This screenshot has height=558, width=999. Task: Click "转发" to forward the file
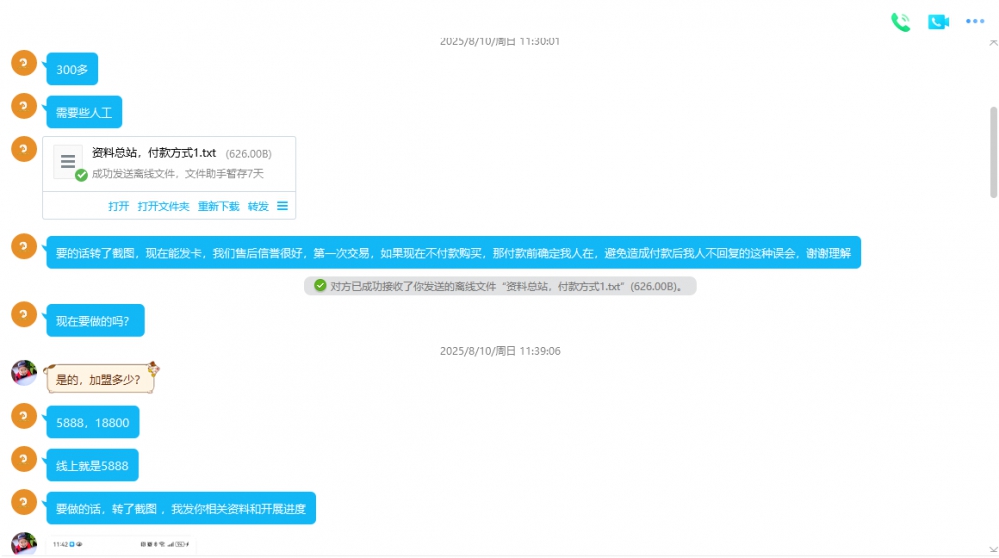[258, 206]
